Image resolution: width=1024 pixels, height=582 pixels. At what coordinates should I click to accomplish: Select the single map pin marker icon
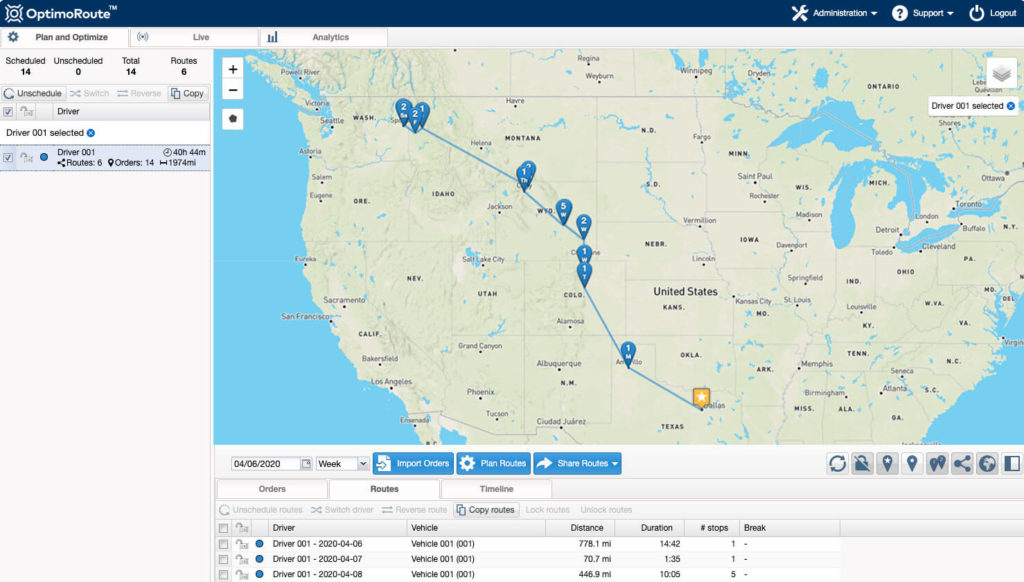pyautogui.click(x=912, y=463)
